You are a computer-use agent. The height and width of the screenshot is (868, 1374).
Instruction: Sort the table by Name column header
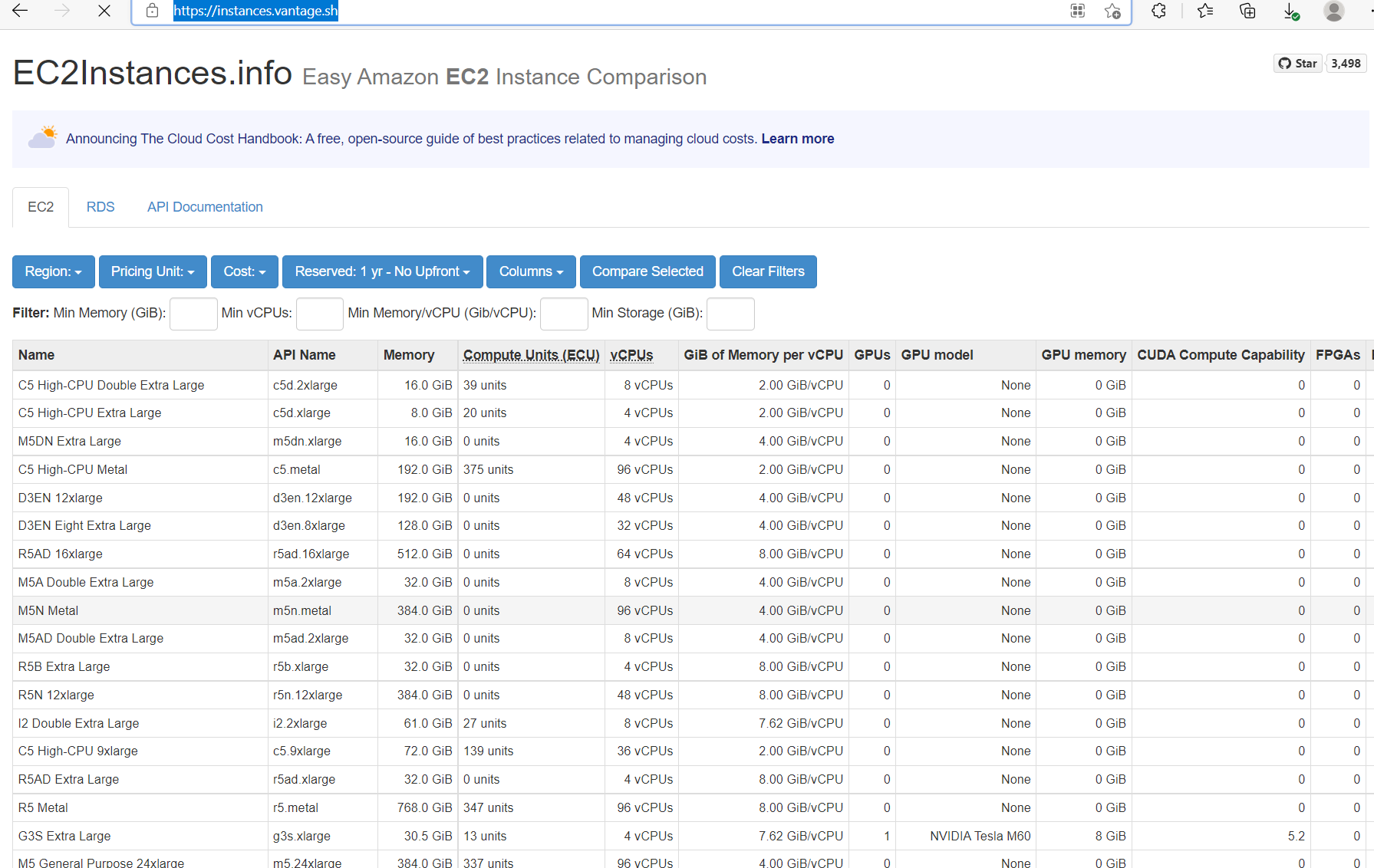point(140,355)
